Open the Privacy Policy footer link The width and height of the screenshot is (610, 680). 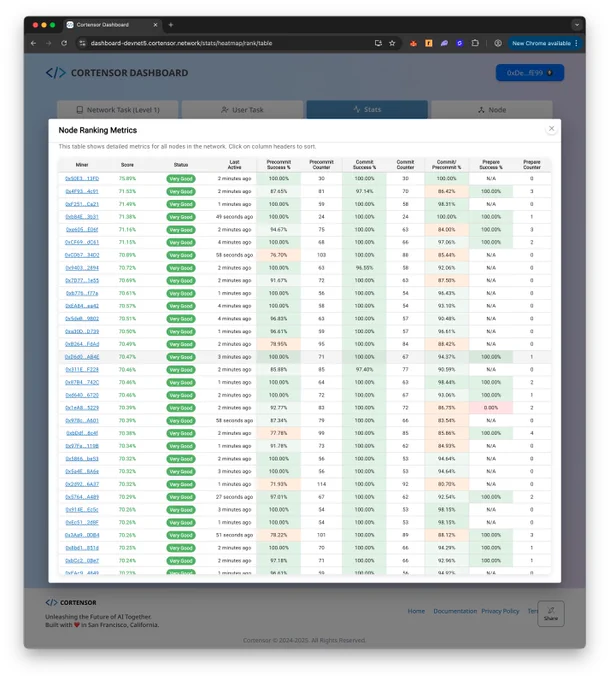pos(500,611)
